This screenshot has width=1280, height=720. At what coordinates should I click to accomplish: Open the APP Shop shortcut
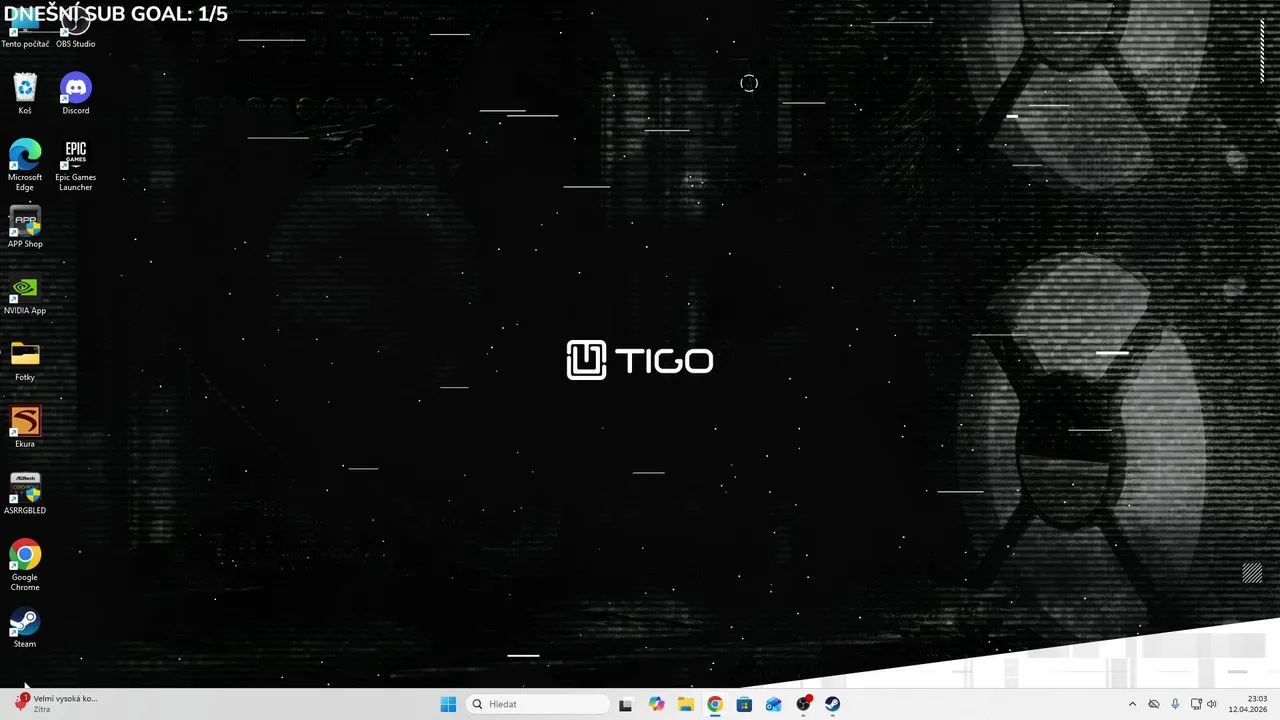25,227
